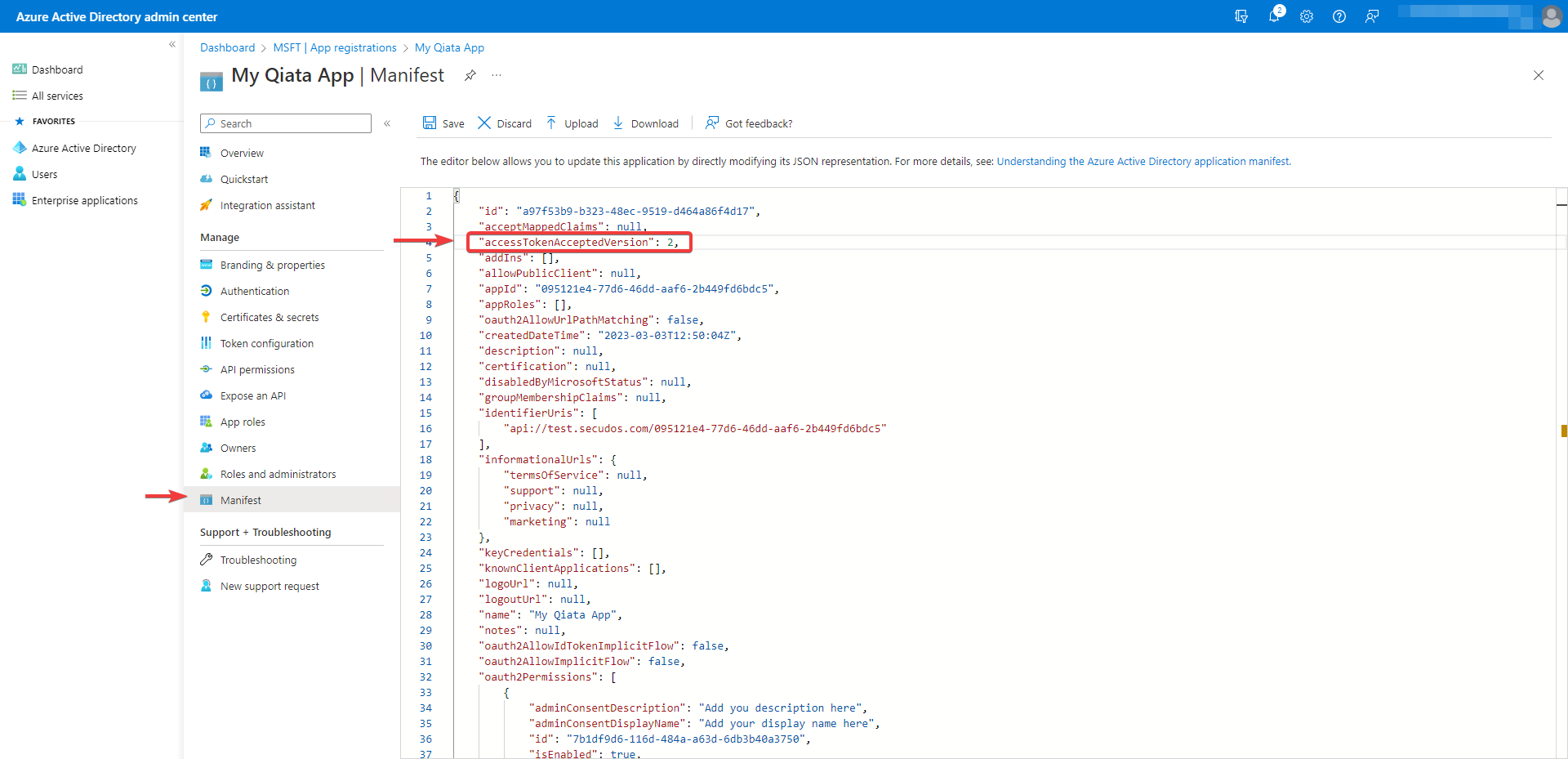Viewport: 1568px width, 759px height.
Task: Collapse the app resource menu
Action: click(387, 123)
